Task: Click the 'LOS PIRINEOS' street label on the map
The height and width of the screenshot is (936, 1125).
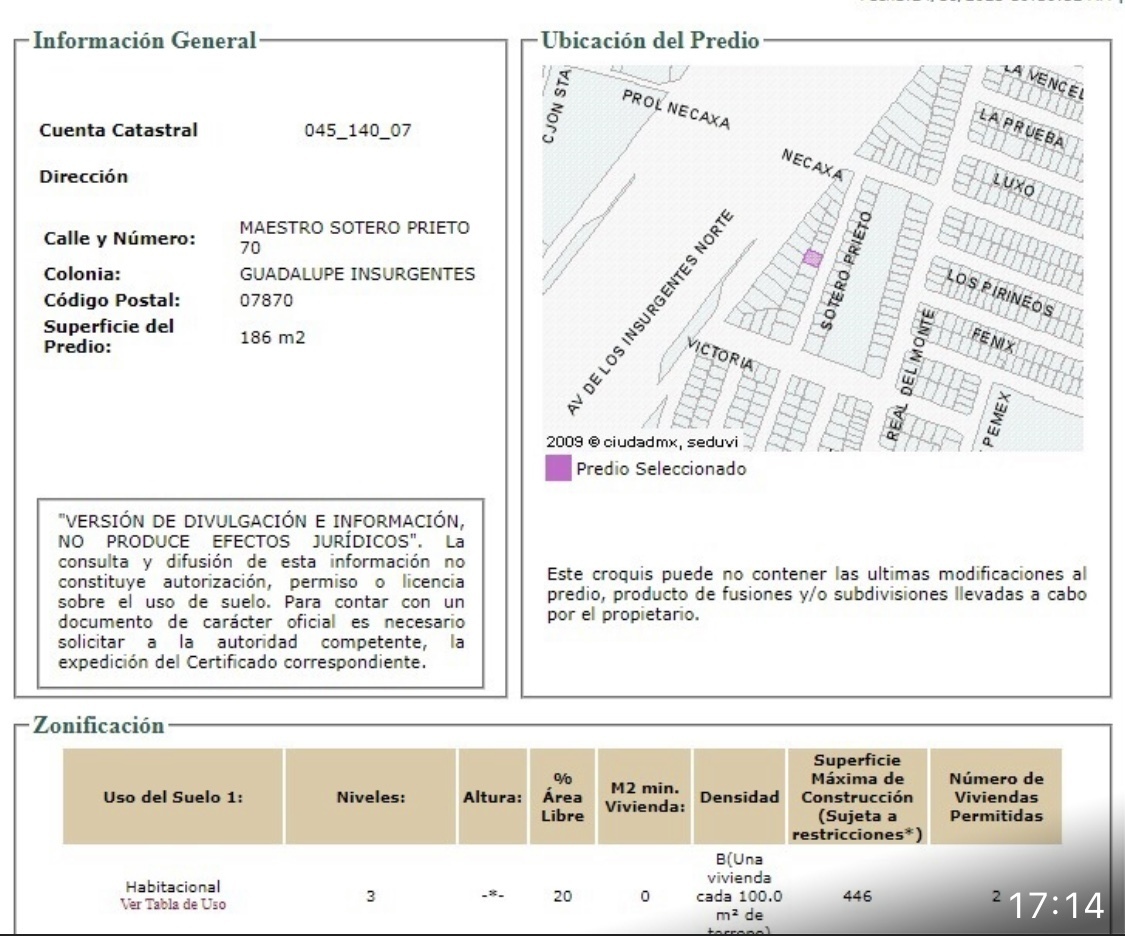Action: tap(1000, 293)
